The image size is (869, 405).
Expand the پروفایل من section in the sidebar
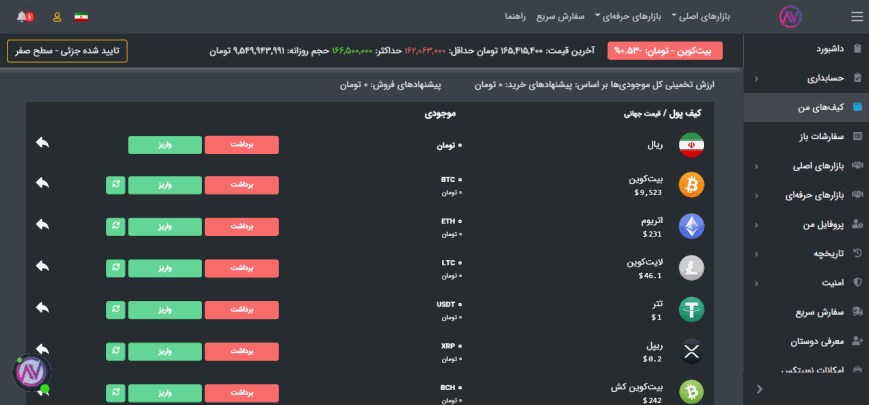pos(810,225)
